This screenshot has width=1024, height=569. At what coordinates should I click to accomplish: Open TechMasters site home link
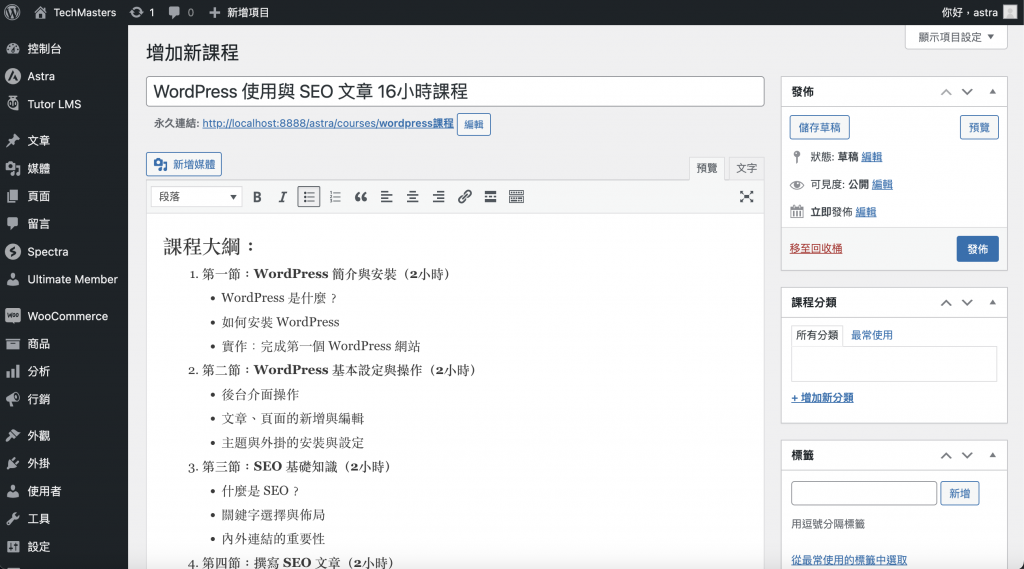tap(75, 12)
